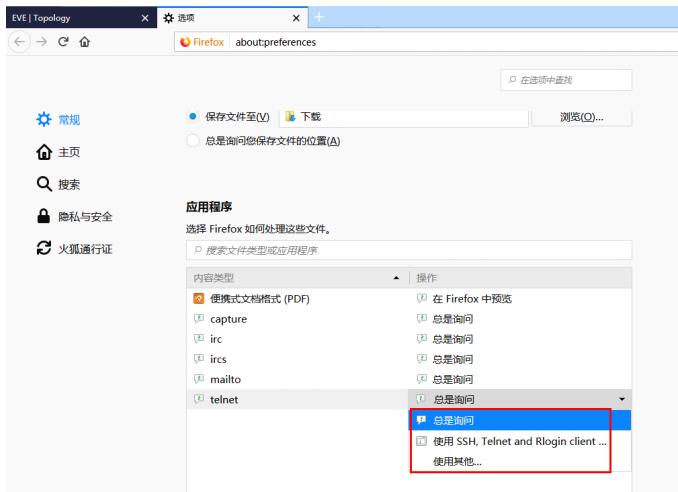Screen dimensions: 678x492
Task: Click the icon beside capture
Action: pos(199,319)
